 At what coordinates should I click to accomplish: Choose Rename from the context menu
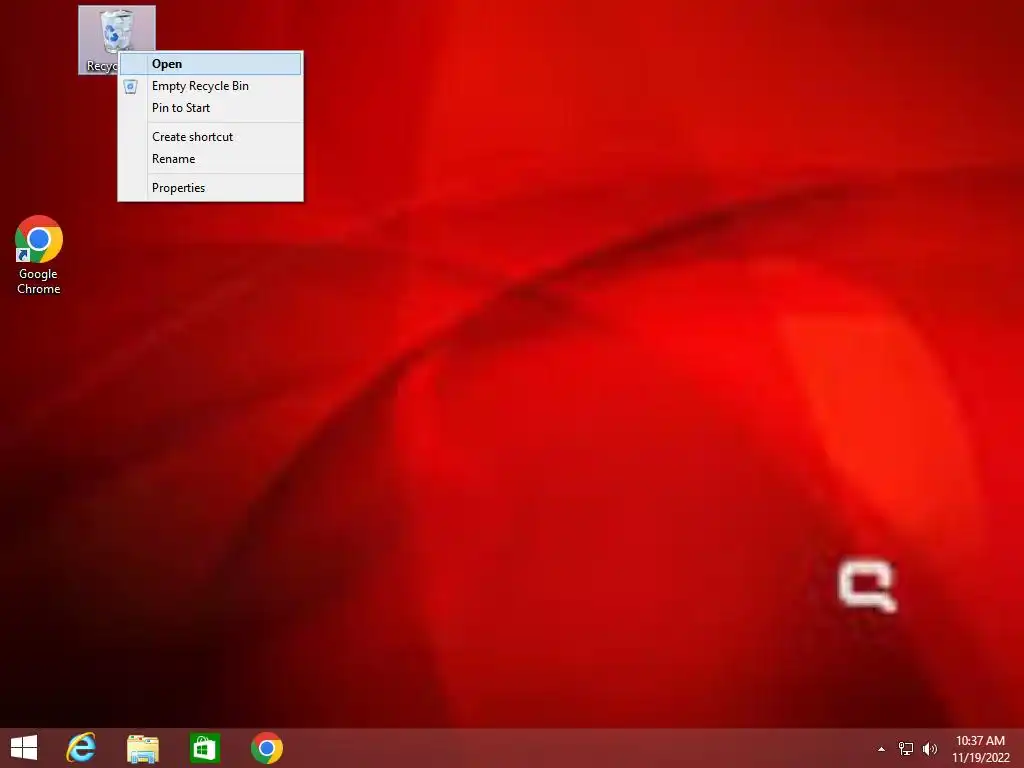pos(210,159)
